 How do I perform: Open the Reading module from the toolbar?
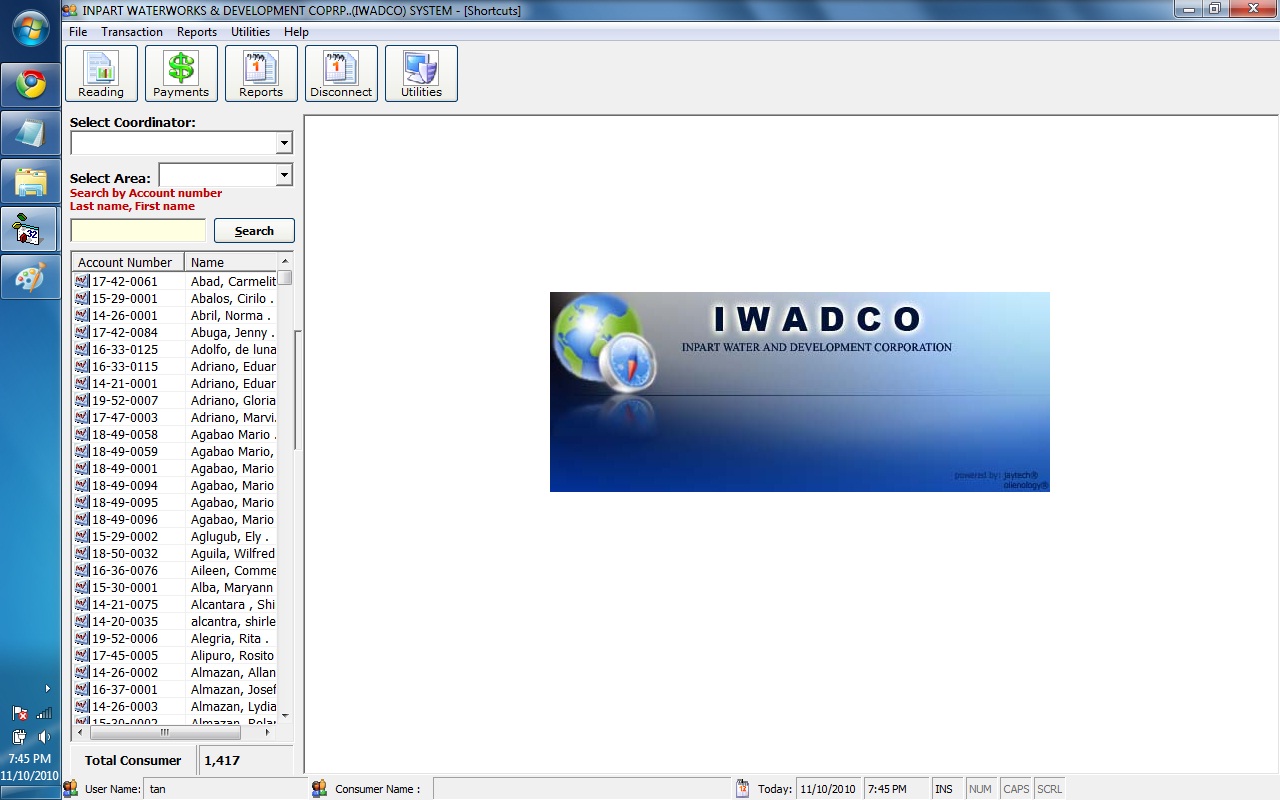[100, 73]
